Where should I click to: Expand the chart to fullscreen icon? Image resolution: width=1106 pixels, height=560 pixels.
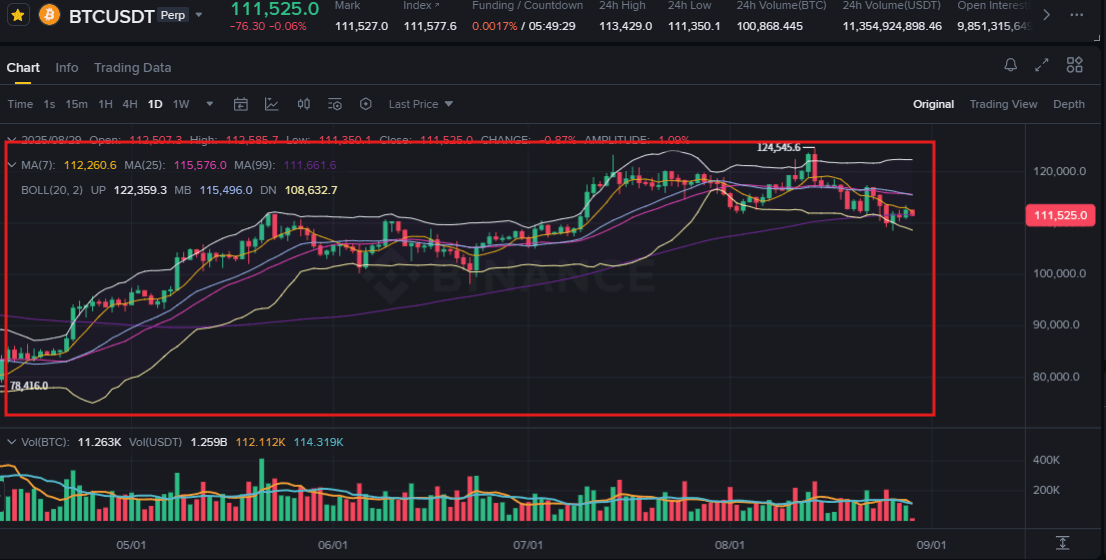point(1042,66)
